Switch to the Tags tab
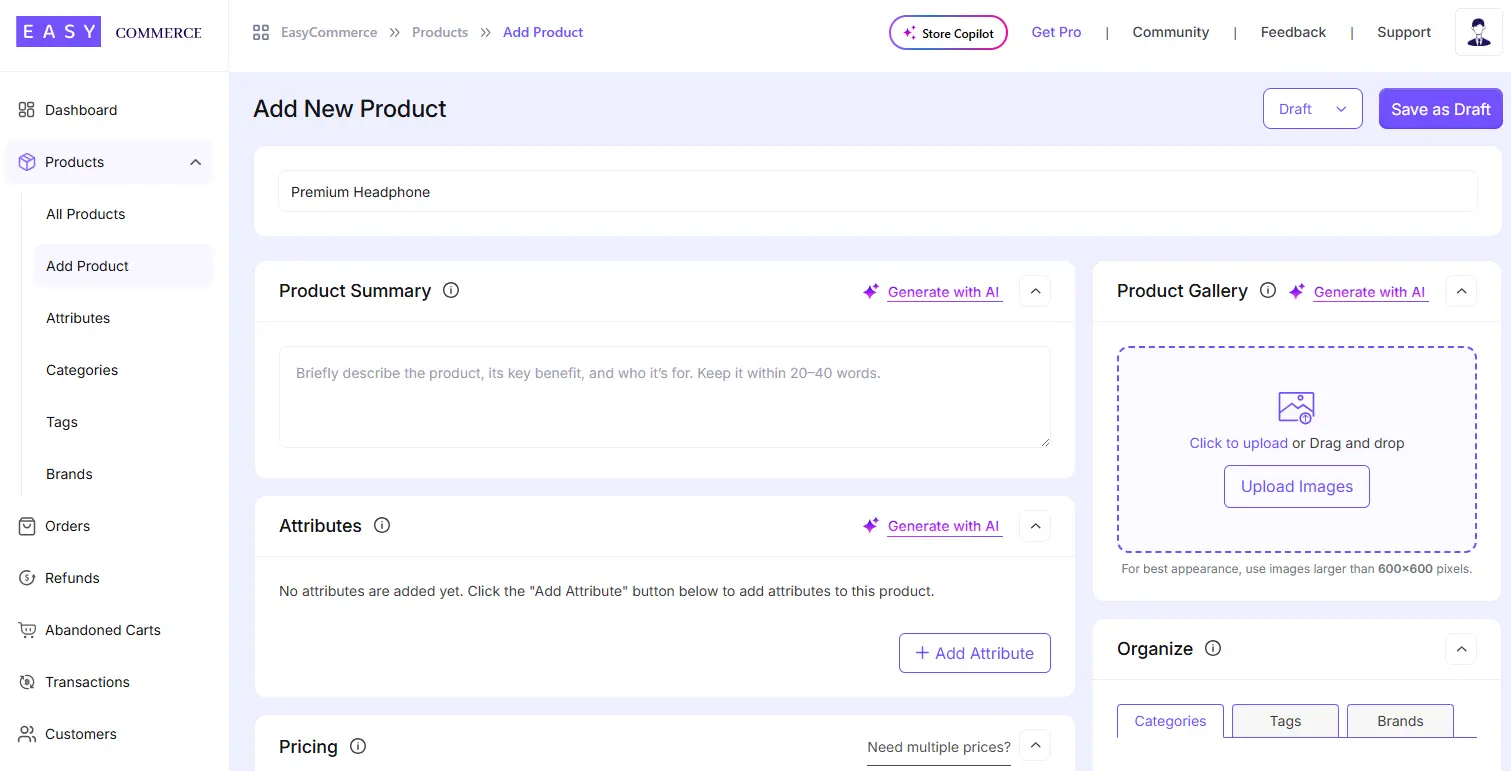 pos(1285,721)
